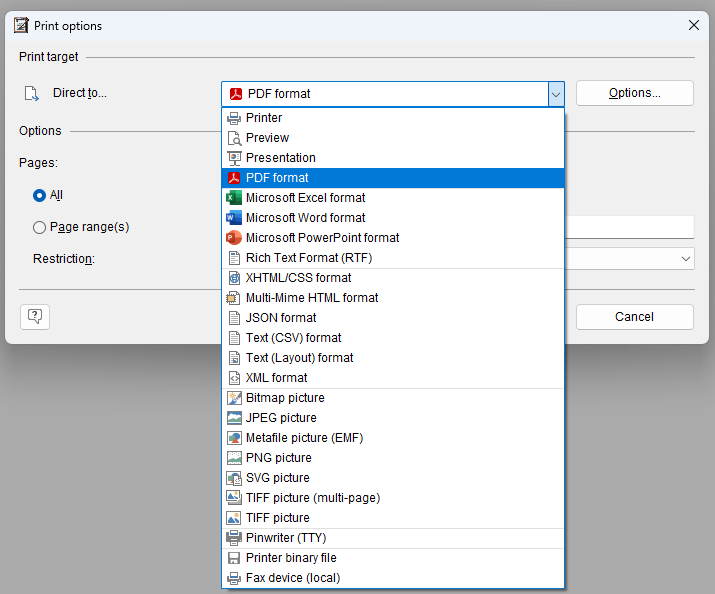This screenshot has width=715, height=594.
Task: Close the Print options dialog
Action: (x=693, y=26)
